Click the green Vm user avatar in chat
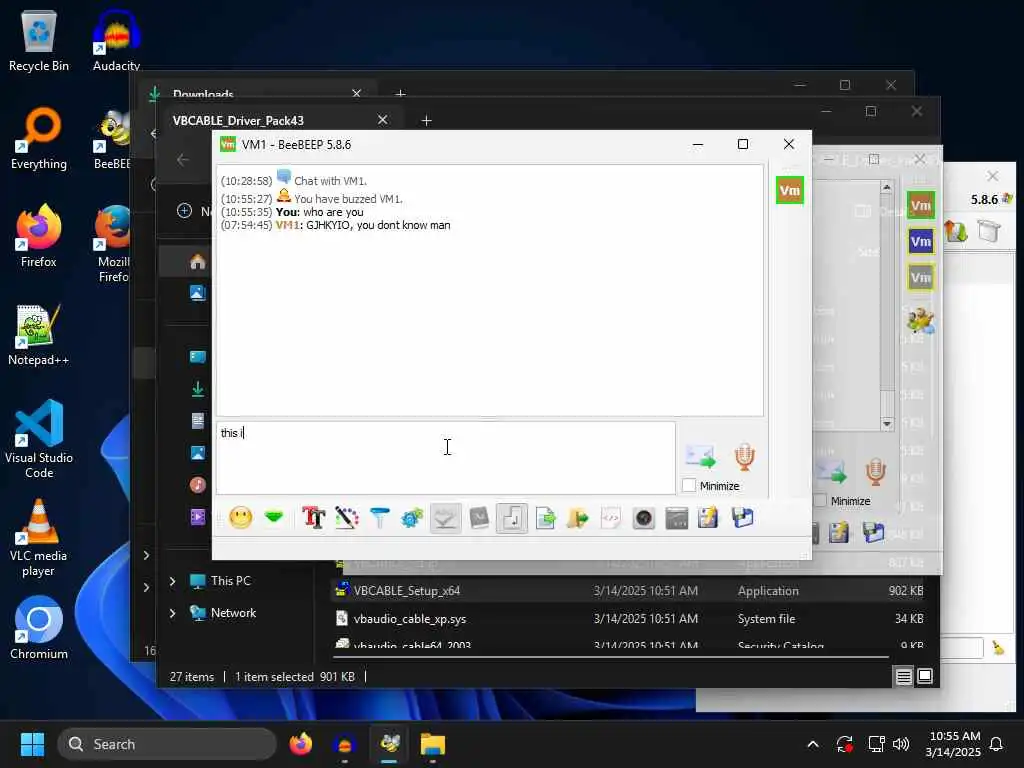This screenshot has width=1024, height=768. 790,191
